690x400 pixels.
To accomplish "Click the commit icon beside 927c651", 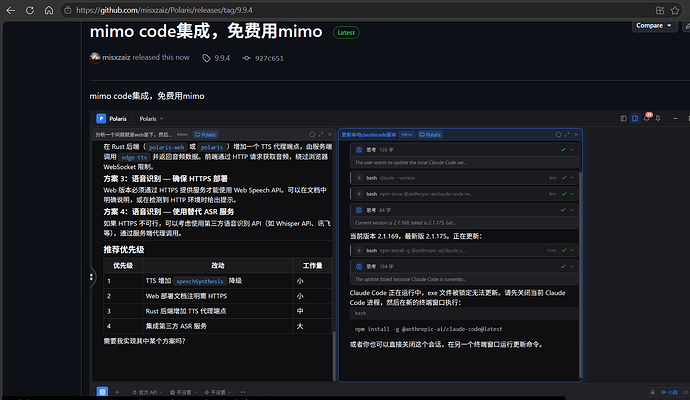I will tap(246, 58).
